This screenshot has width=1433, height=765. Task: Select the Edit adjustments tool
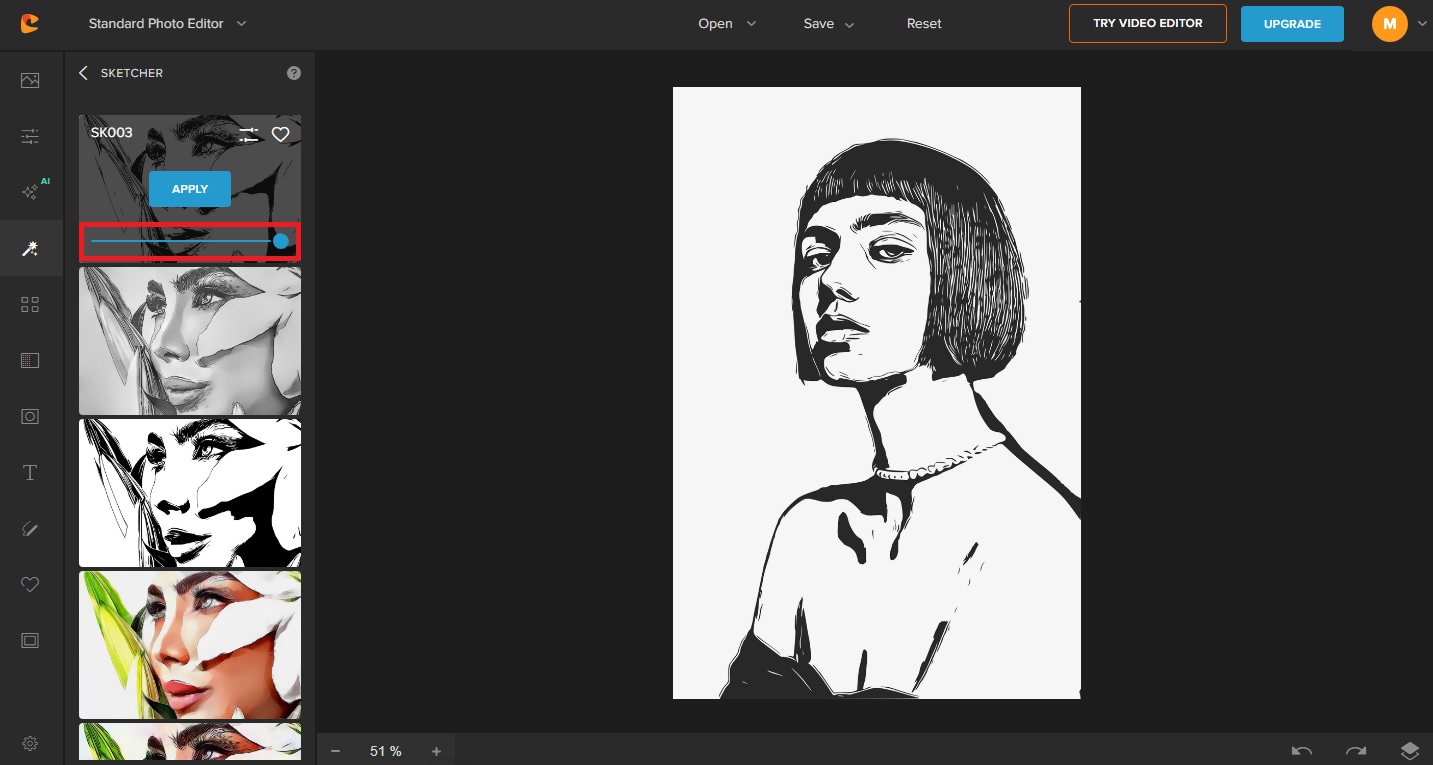[30, 136]
